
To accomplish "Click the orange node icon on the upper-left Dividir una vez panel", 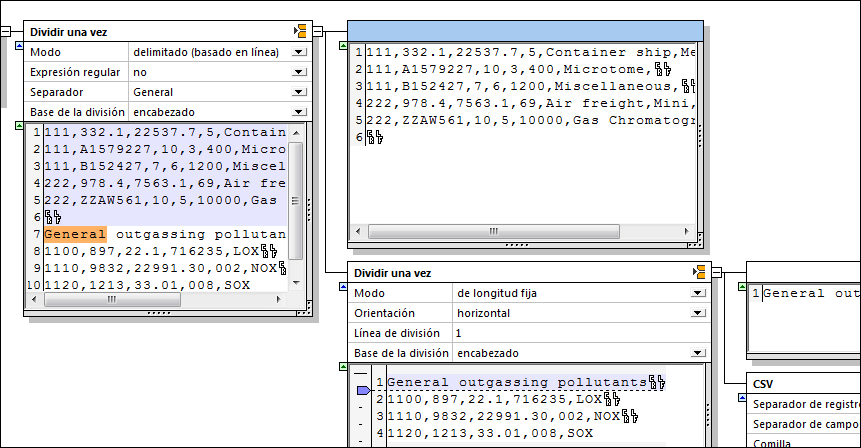I will tap(300, 32).
